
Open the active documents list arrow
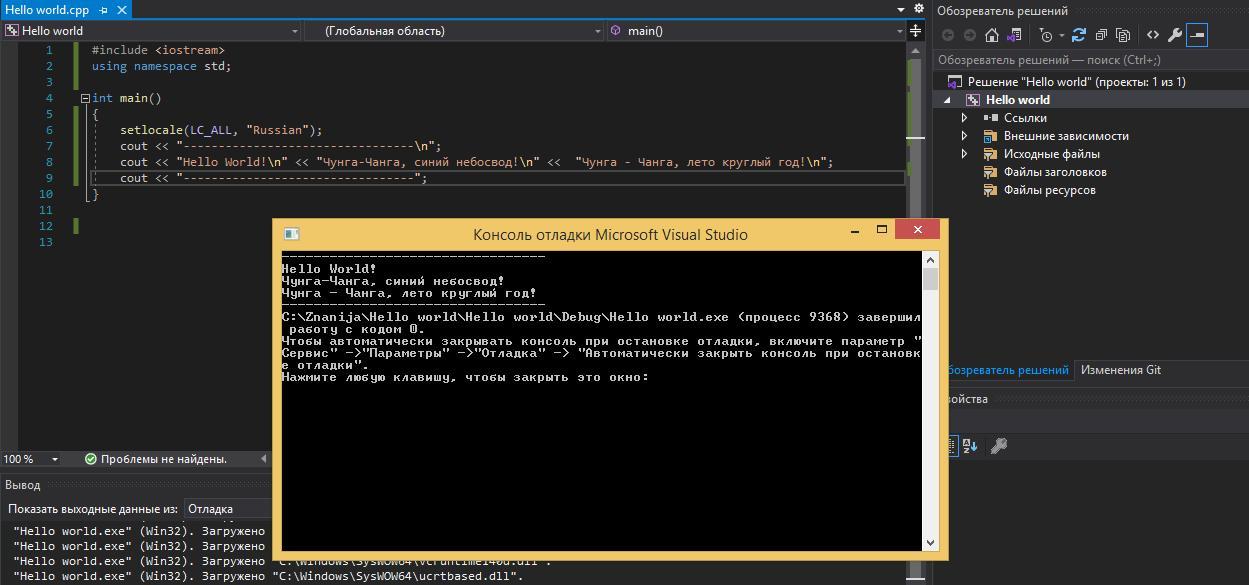(x=900, y=10)
